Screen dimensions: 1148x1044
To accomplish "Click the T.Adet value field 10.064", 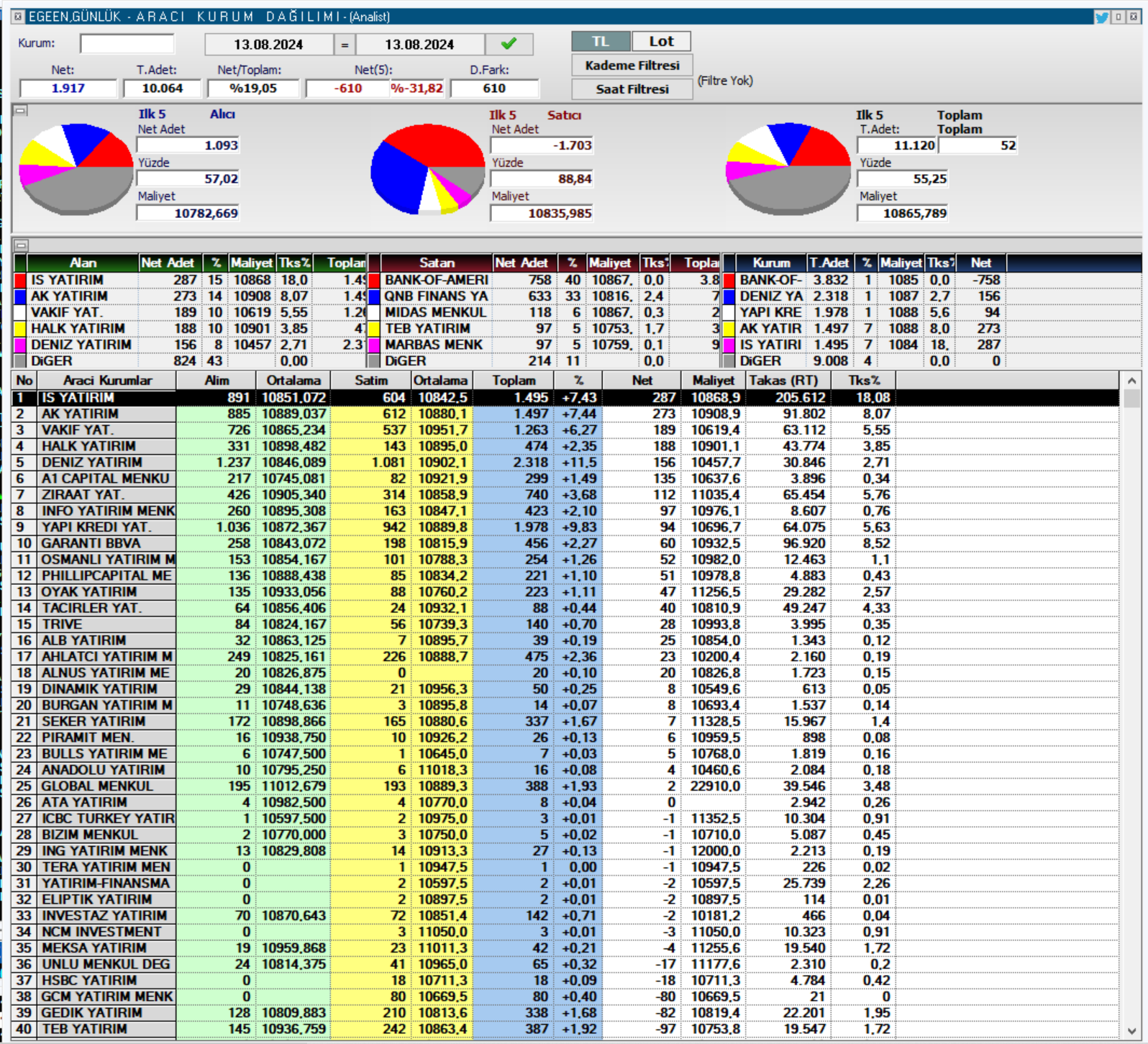I will click(163, 88).
